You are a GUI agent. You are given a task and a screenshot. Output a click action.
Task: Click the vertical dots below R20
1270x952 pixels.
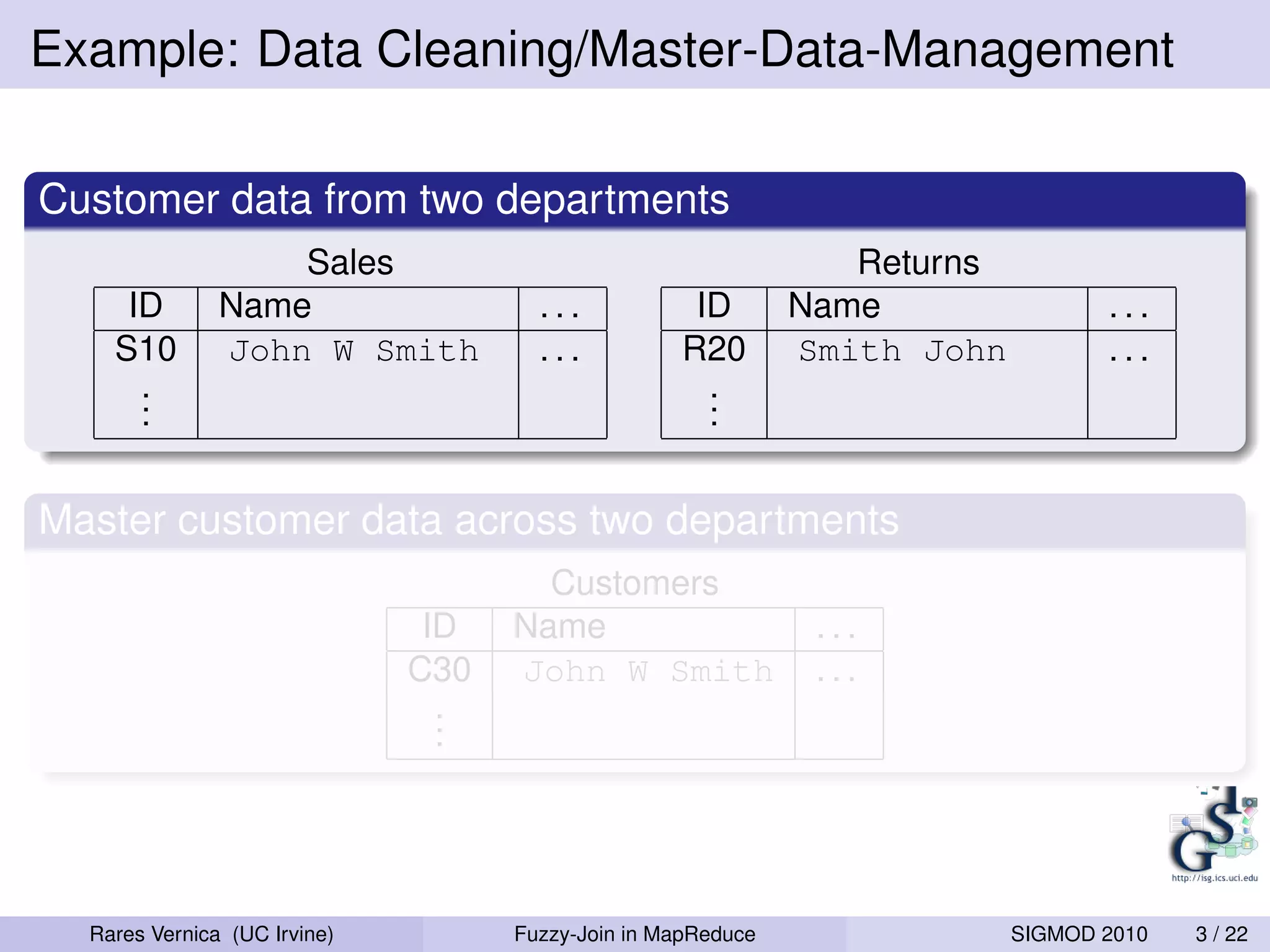[x=714, y=409]
